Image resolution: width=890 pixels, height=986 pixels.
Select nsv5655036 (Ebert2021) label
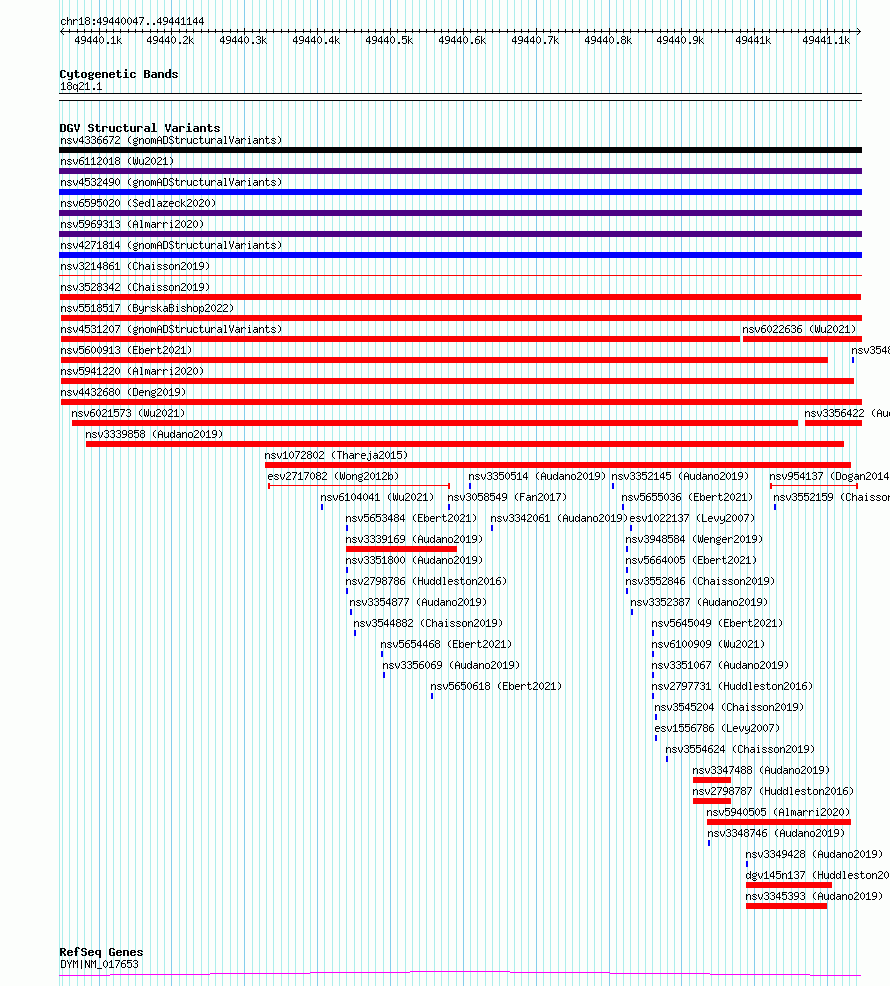tap(687, 497)
